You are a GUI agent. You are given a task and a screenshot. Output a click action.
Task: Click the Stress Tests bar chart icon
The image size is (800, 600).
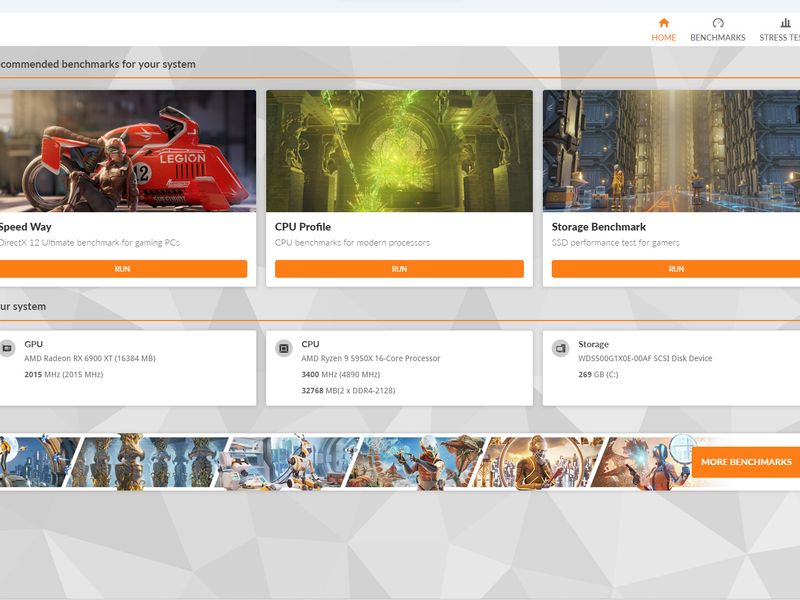coord(786,22)
